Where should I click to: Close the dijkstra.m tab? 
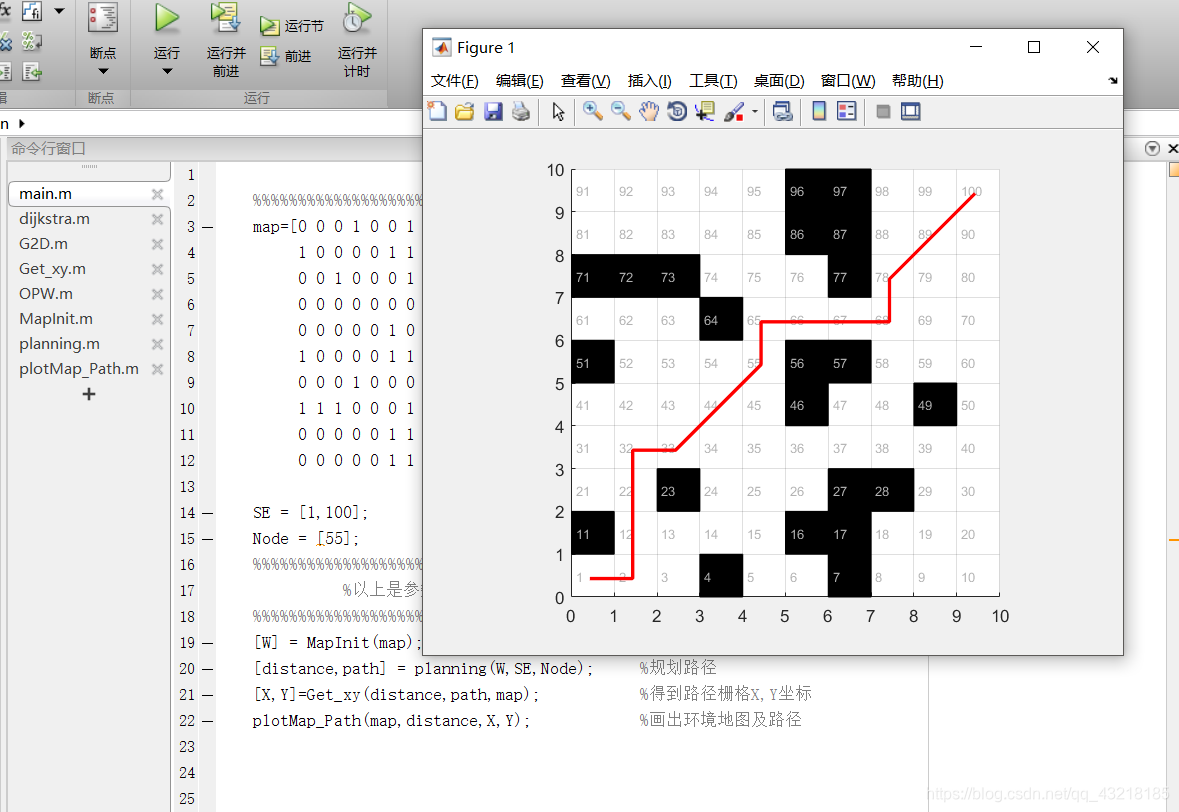(x=157, y=219)
